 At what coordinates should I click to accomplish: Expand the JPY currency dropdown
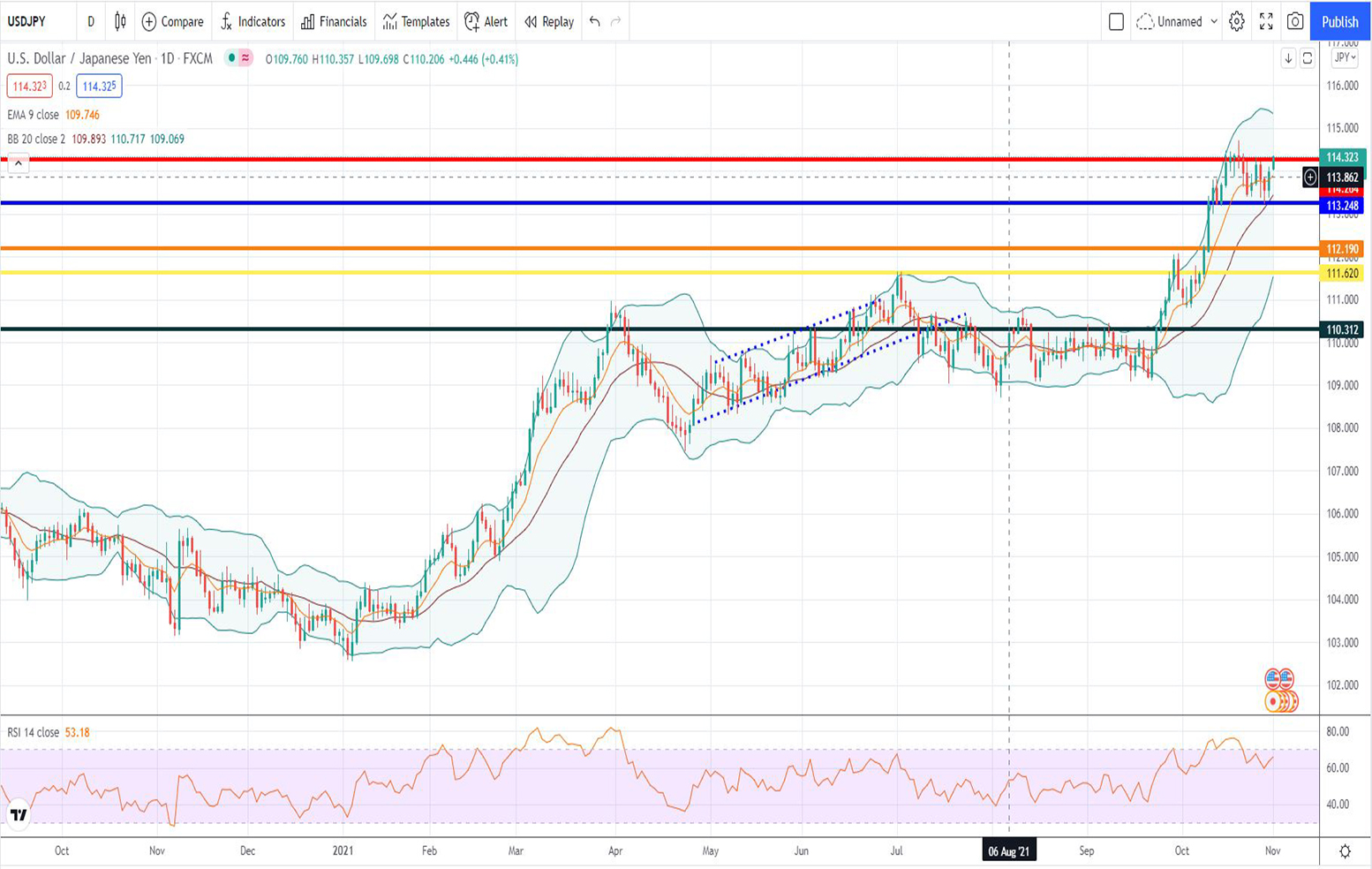click(x=1345, y=57)
